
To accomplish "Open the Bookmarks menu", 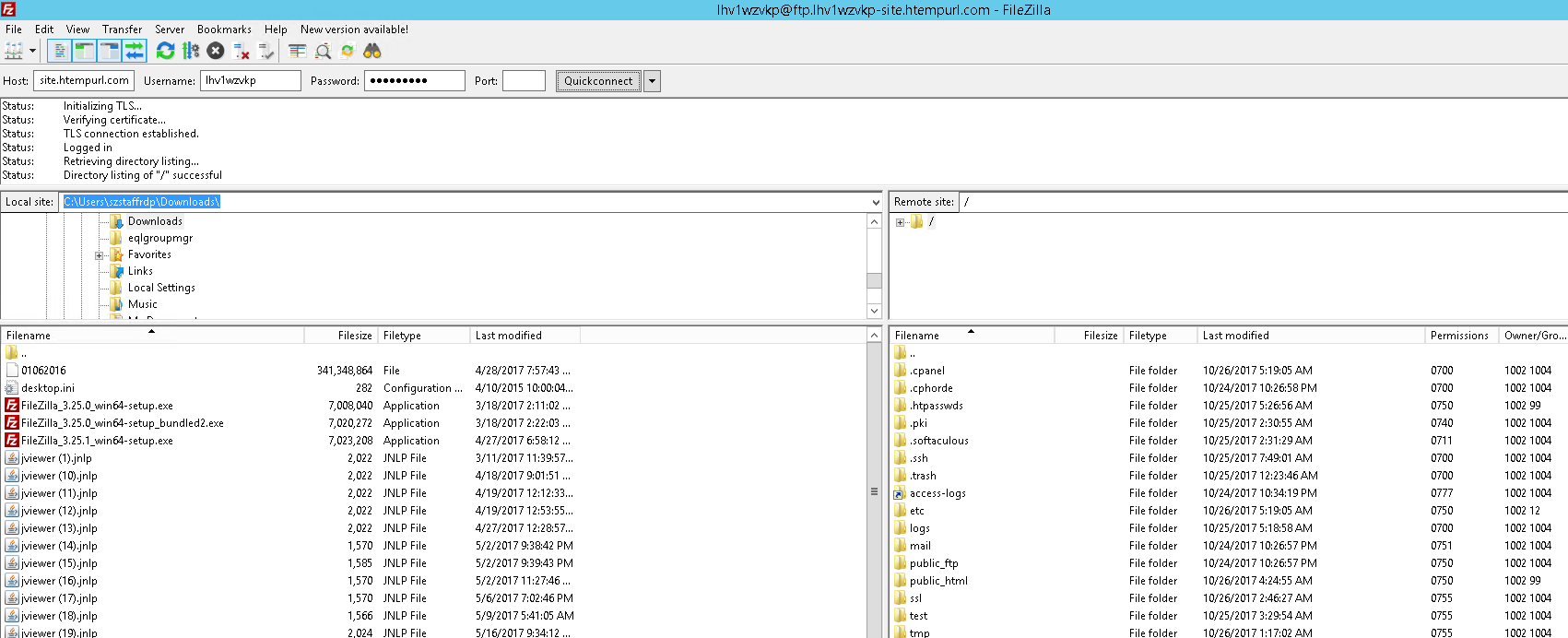I will 224,30.
